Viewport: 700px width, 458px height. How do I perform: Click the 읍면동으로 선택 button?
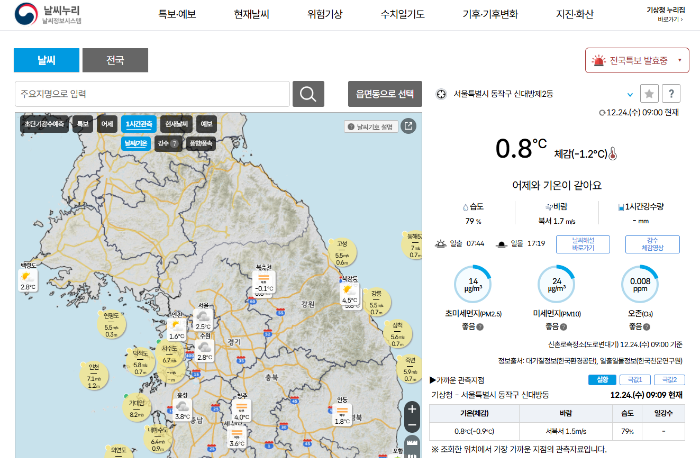385,94
